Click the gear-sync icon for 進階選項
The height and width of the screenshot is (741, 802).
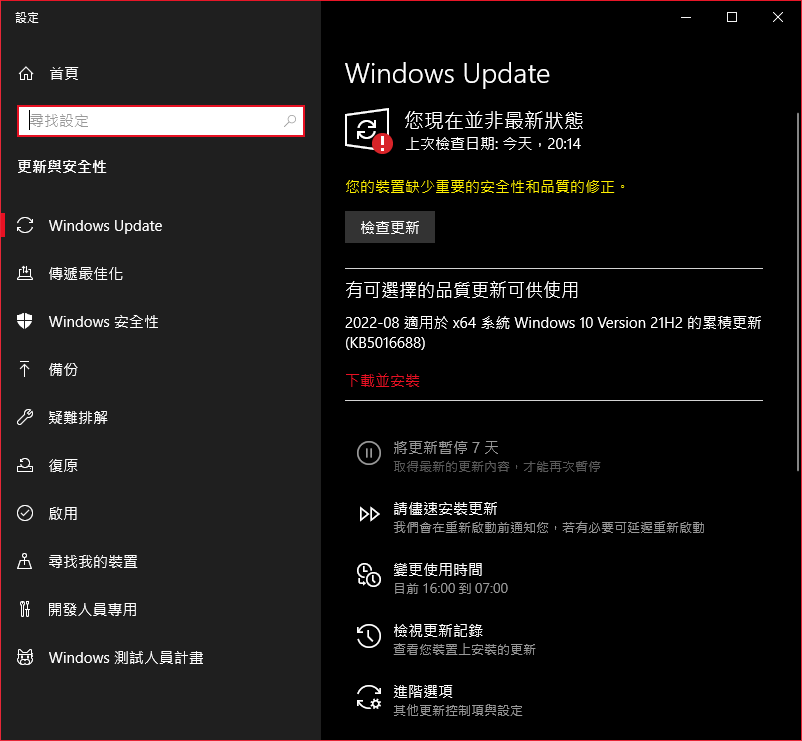pyautogui.click(x=369, y=697)
